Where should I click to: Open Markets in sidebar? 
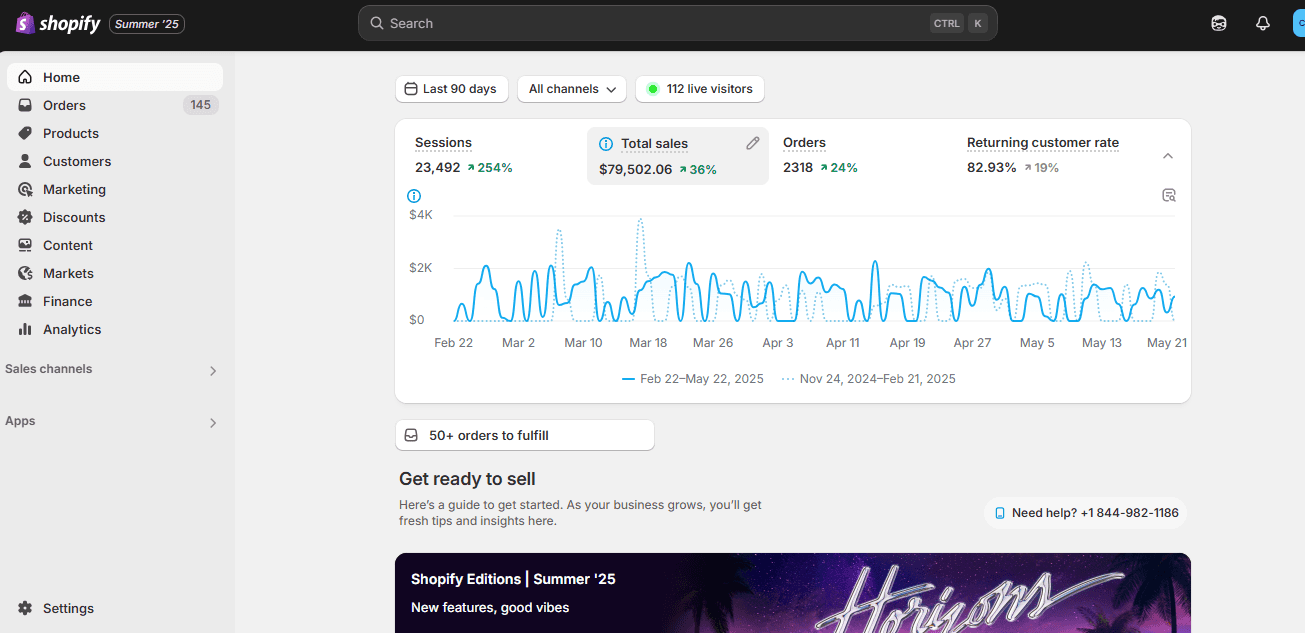click(115, 273)
